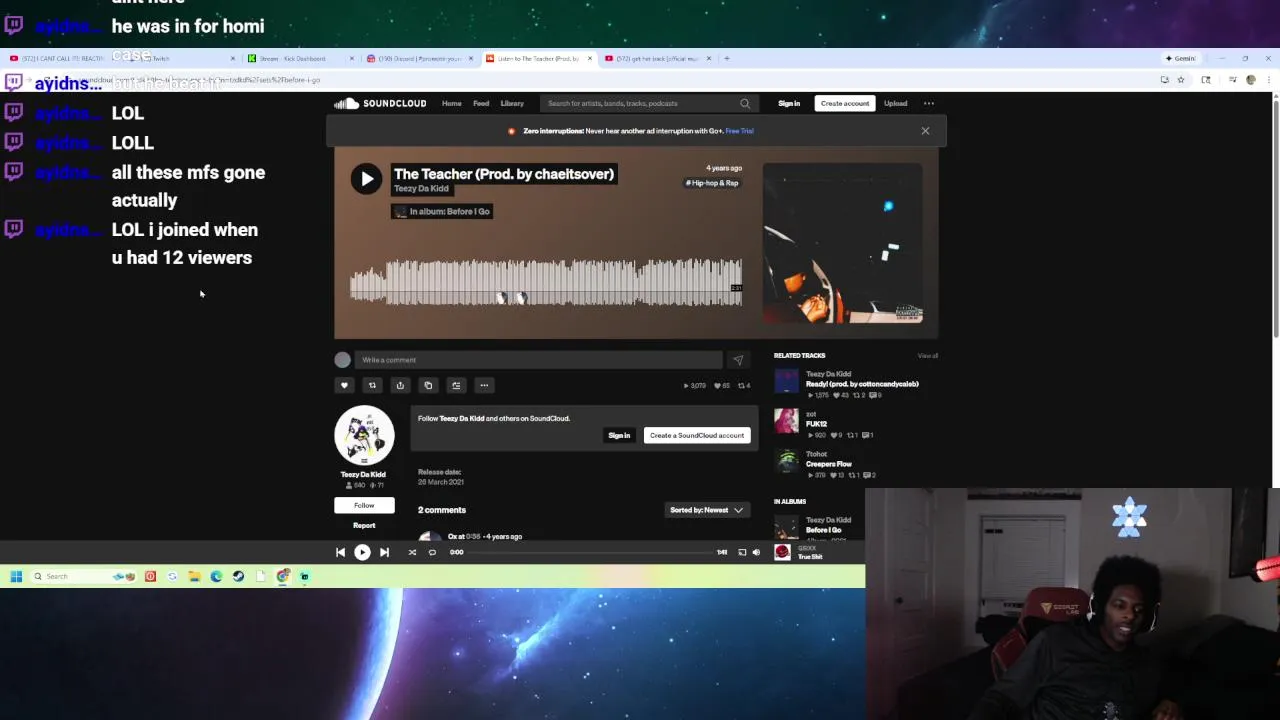Image resolution: width=1280 pixels, height=720 pixels.
Task: Open the Free Trial link in banner
Action: click(740, 131)
